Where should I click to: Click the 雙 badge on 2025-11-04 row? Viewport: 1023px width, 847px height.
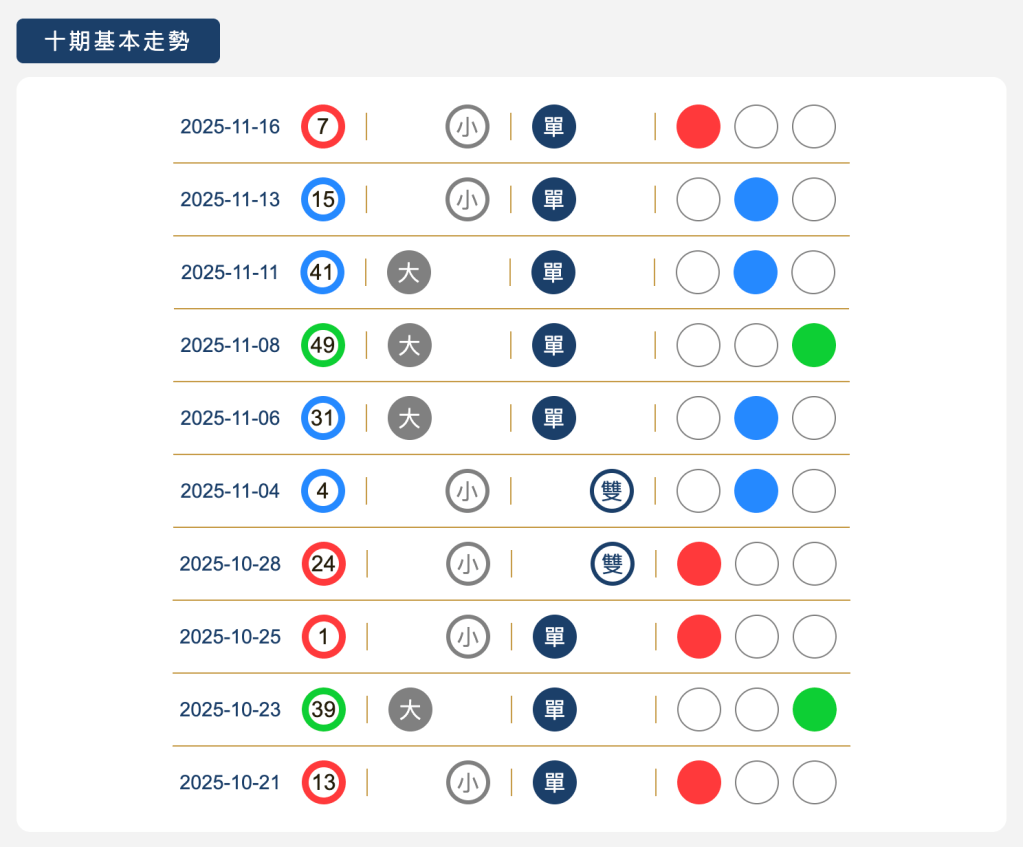click(612, 491)
